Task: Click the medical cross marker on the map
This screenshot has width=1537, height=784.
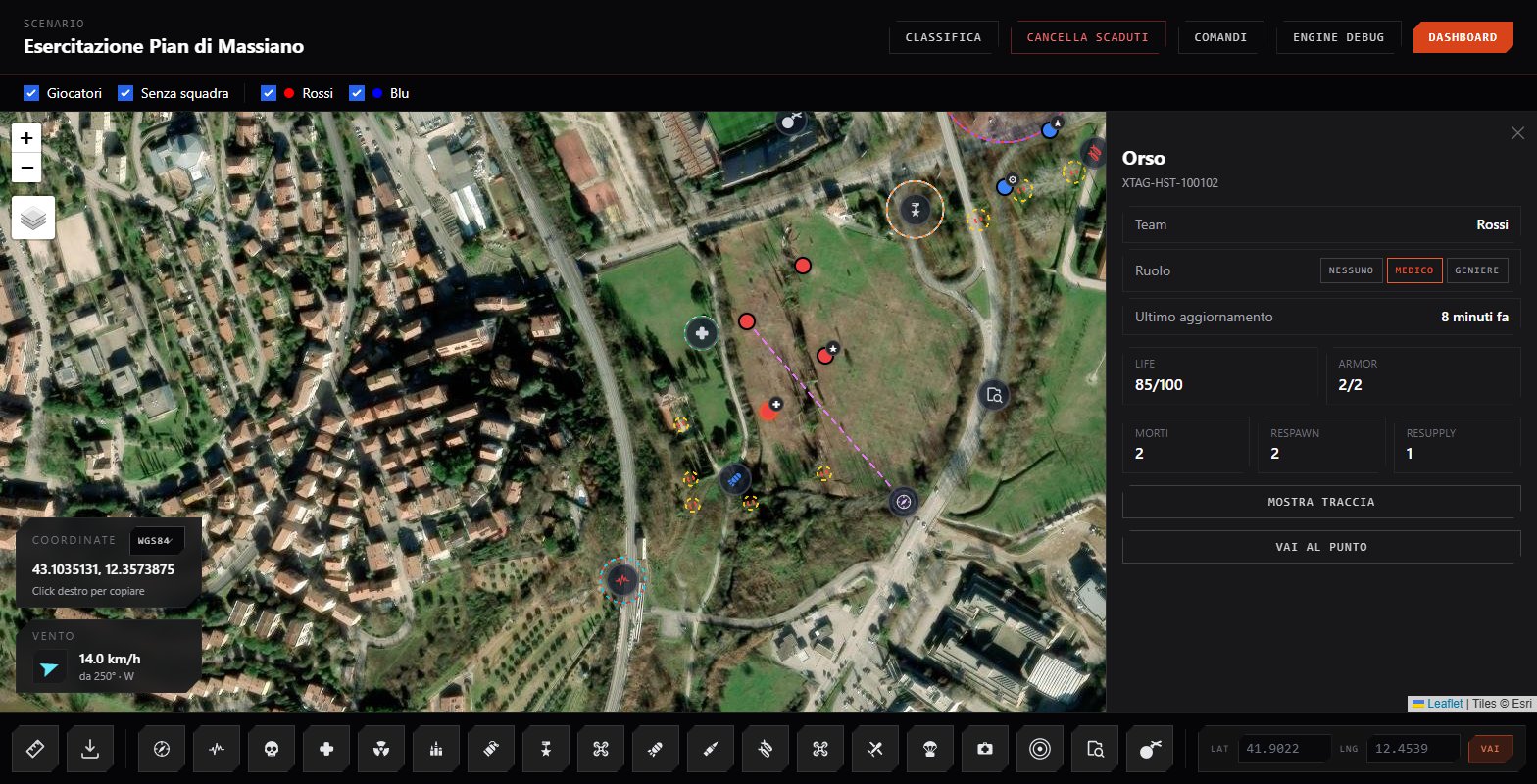Action: pos(702,334)
